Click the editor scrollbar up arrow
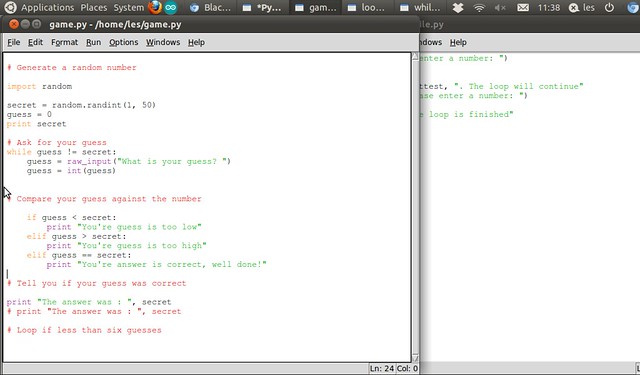640x375 pixels. tap(415, 56)
